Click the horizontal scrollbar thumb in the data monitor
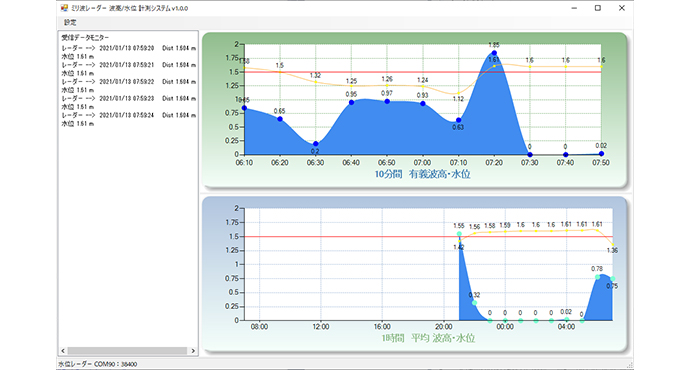The image size is (690, 370). [128, 351]
